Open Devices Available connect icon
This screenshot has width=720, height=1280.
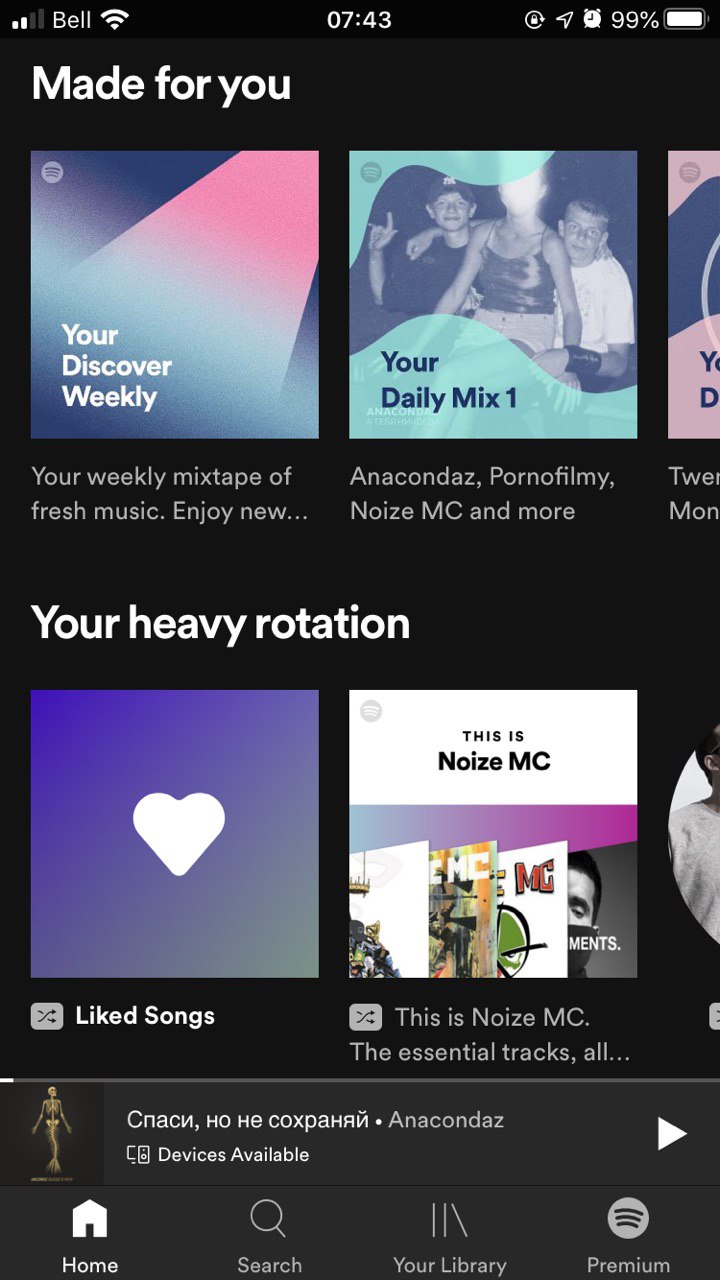(x=138, y=1155)
